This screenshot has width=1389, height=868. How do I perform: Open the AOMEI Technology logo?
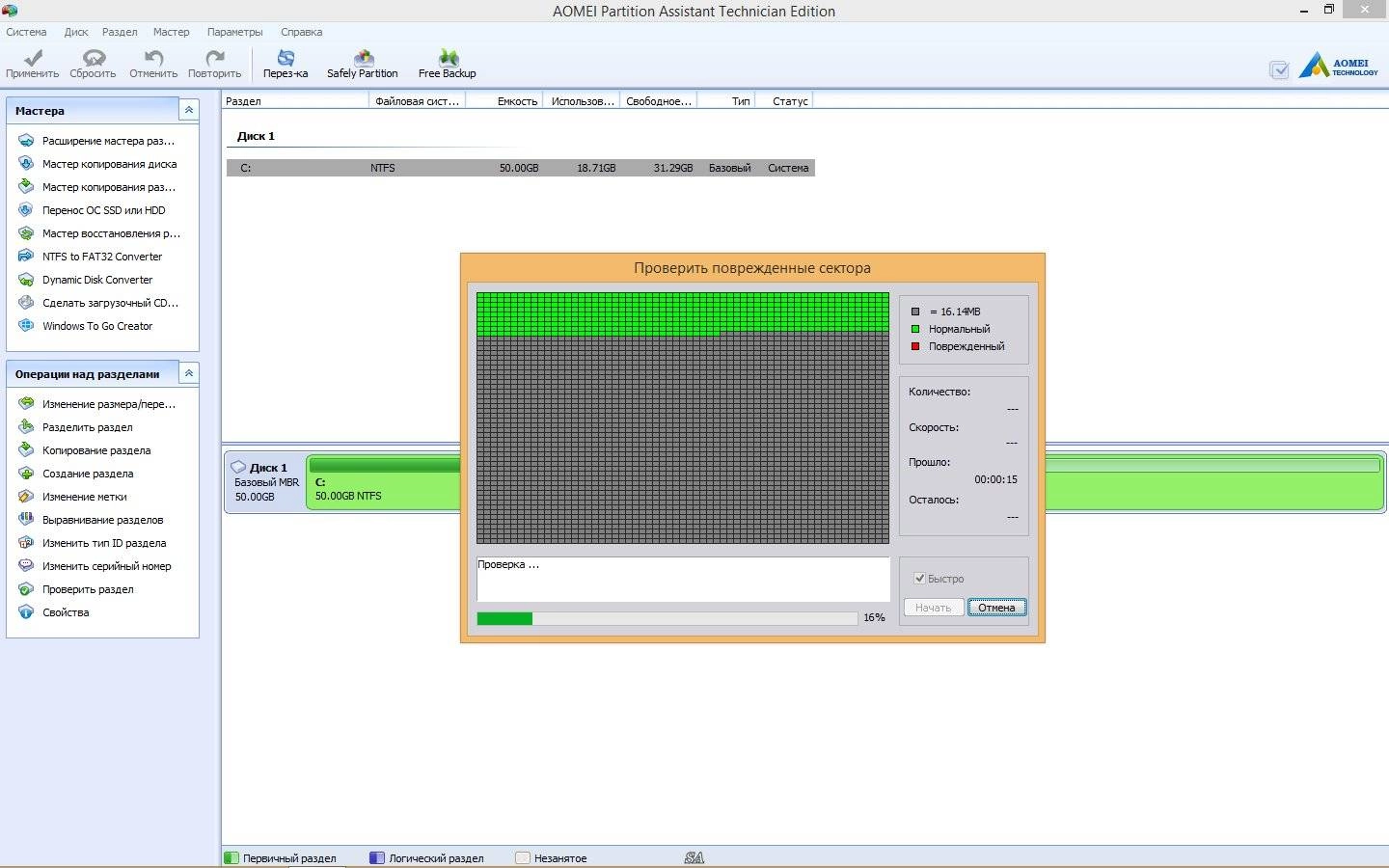[x=1339, y=66]
